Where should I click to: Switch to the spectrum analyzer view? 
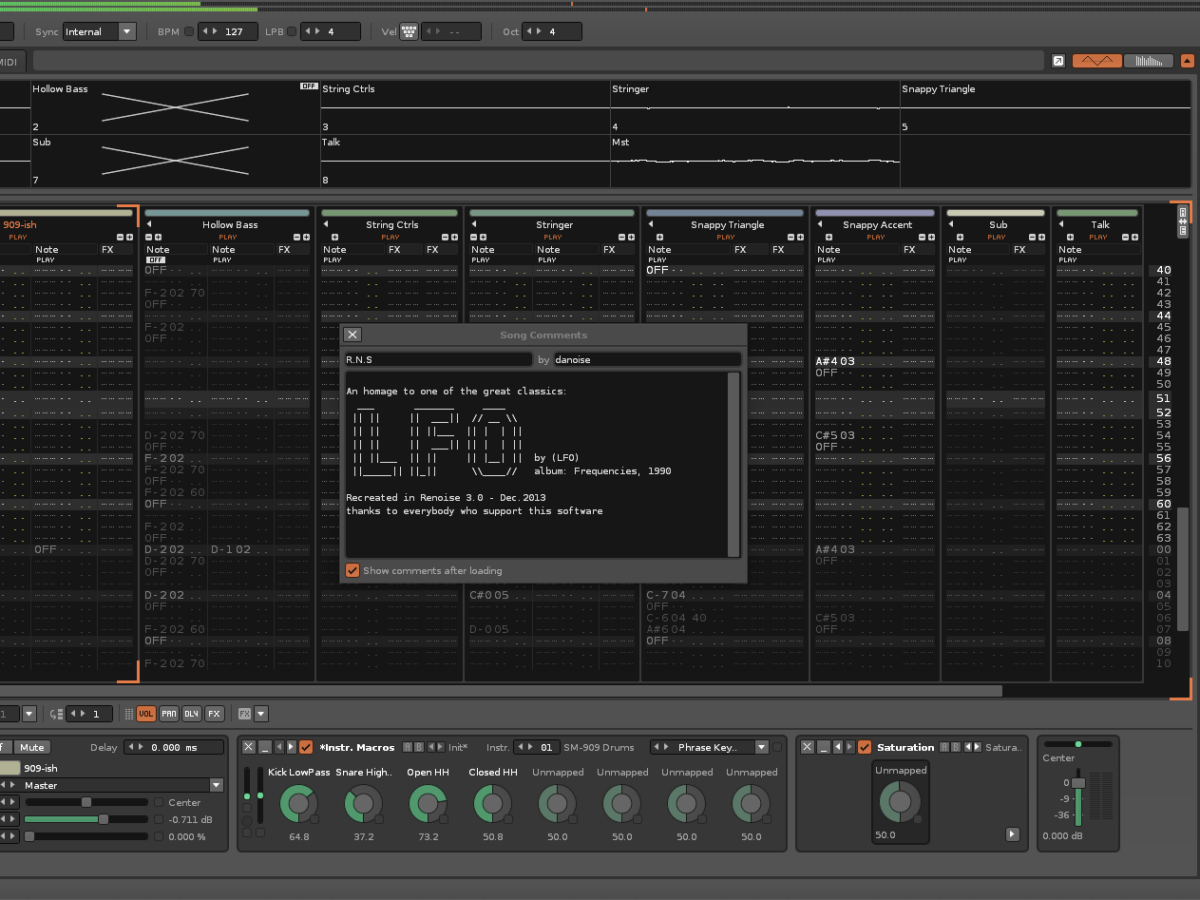pos(1148,61)
